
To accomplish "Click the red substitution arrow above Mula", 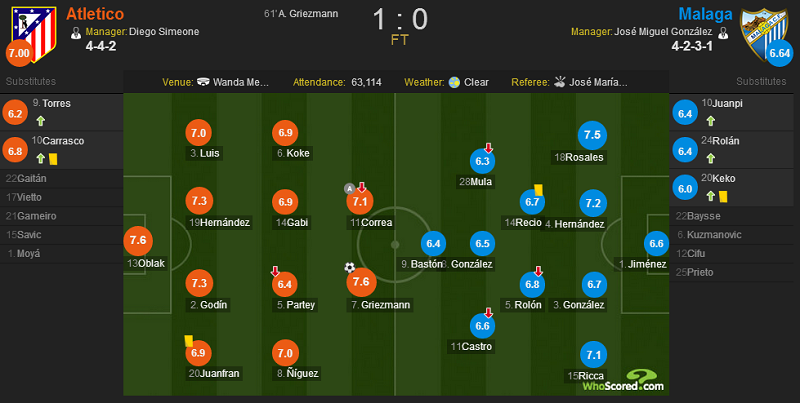I will 488,148.
